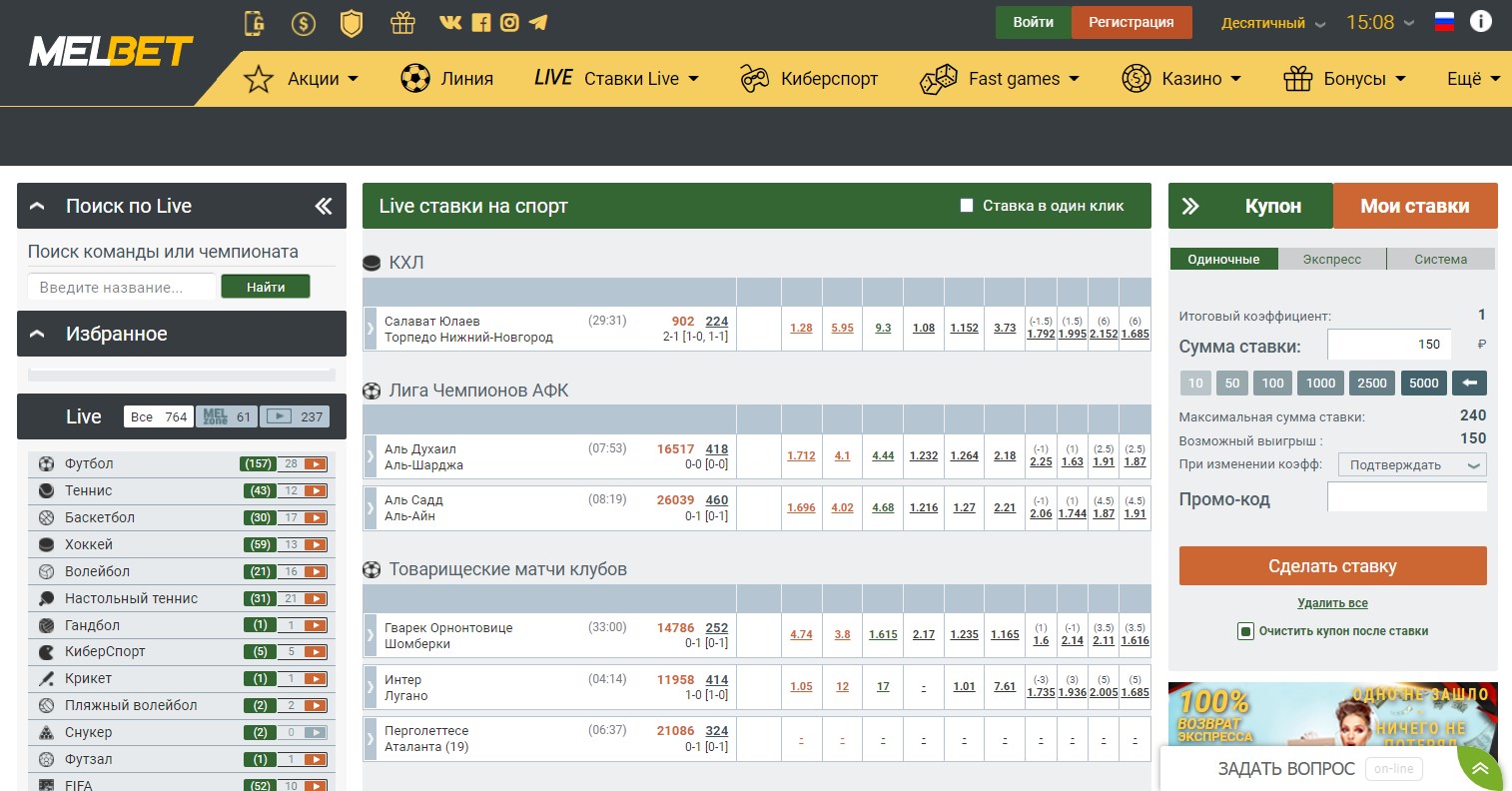Click the MEL zone filter showing 61
Viewport: 1512px width, 791px height.
pyautogui.click(x=227, y=416)
